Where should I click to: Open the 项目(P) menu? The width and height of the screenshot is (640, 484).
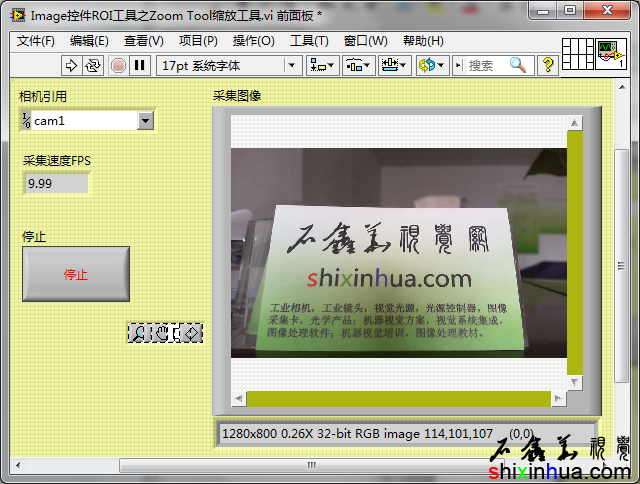(198, 41)
